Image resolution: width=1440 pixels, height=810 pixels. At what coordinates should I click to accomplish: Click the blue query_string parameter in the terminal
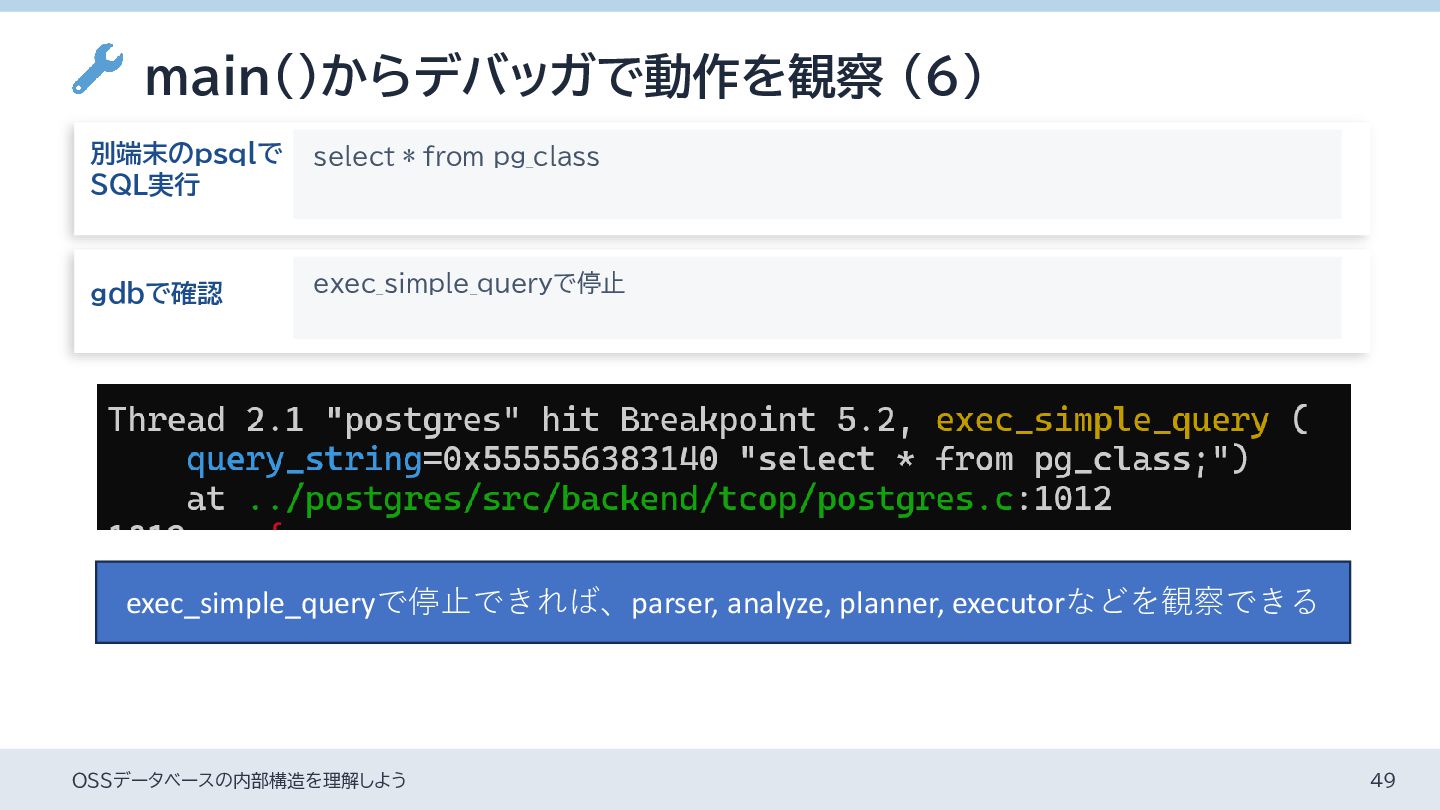tap(304, 459)
